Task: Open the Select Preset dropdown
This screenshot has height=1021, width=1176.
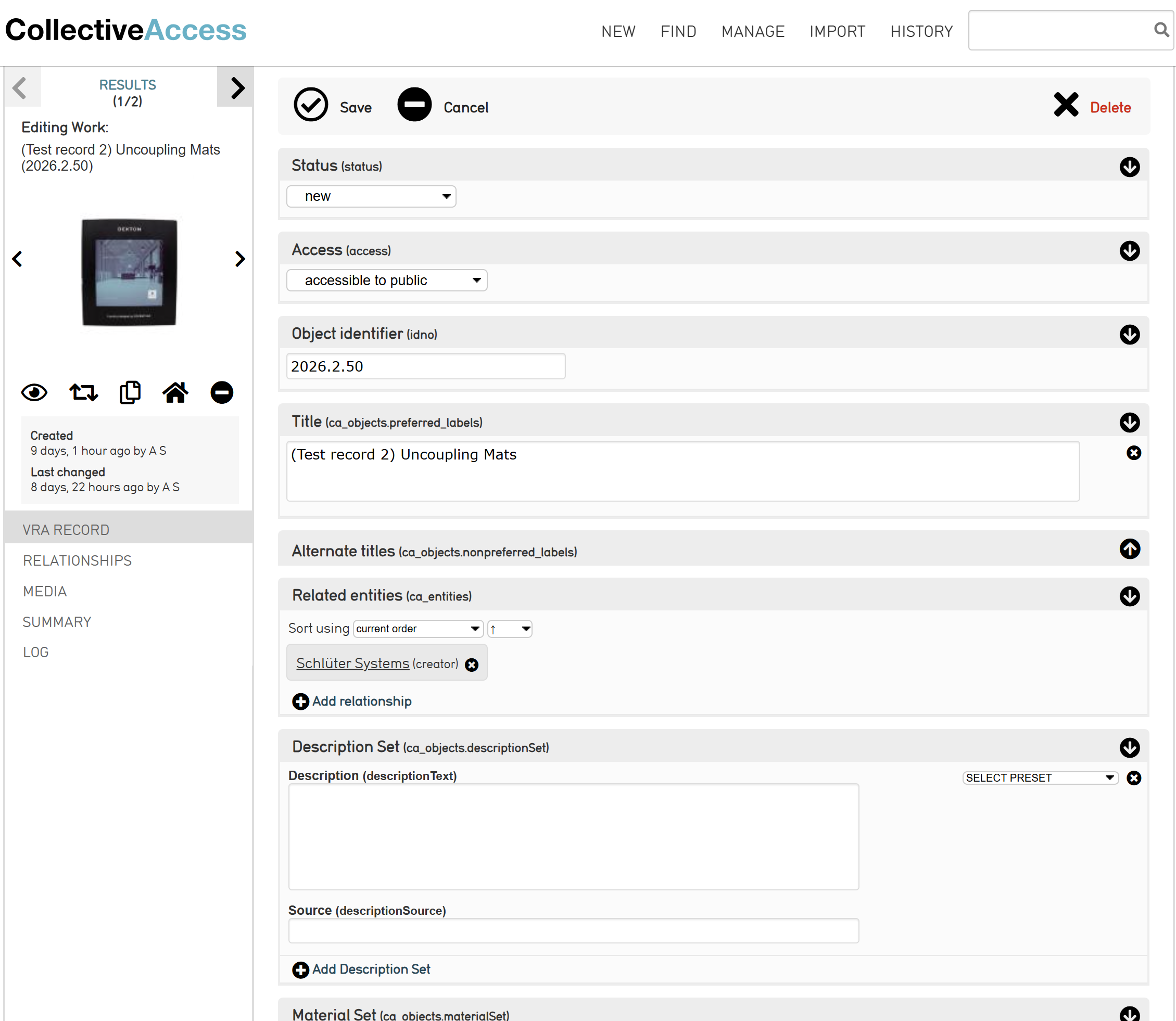Action: [x=1040, y=778]
